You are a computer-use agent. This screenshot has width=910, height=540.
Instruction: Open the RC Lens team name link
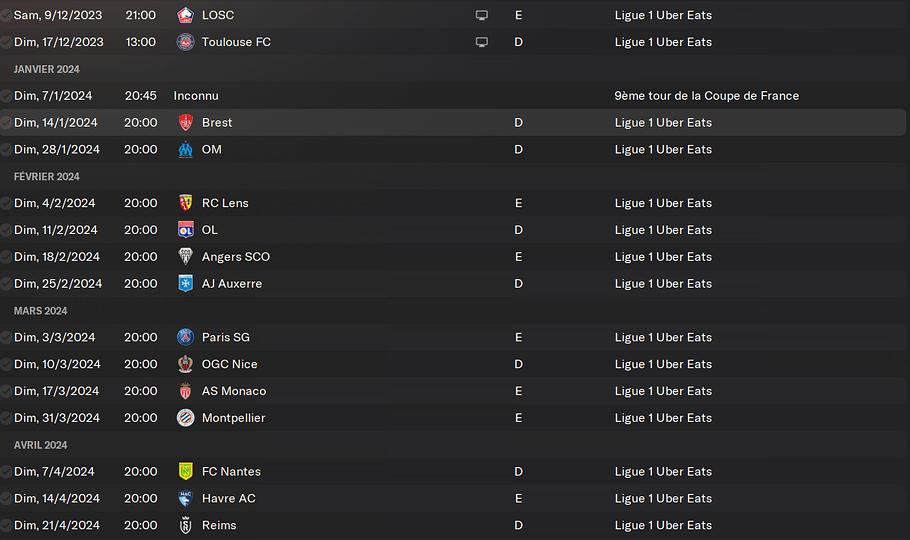[x=225, y=203]
